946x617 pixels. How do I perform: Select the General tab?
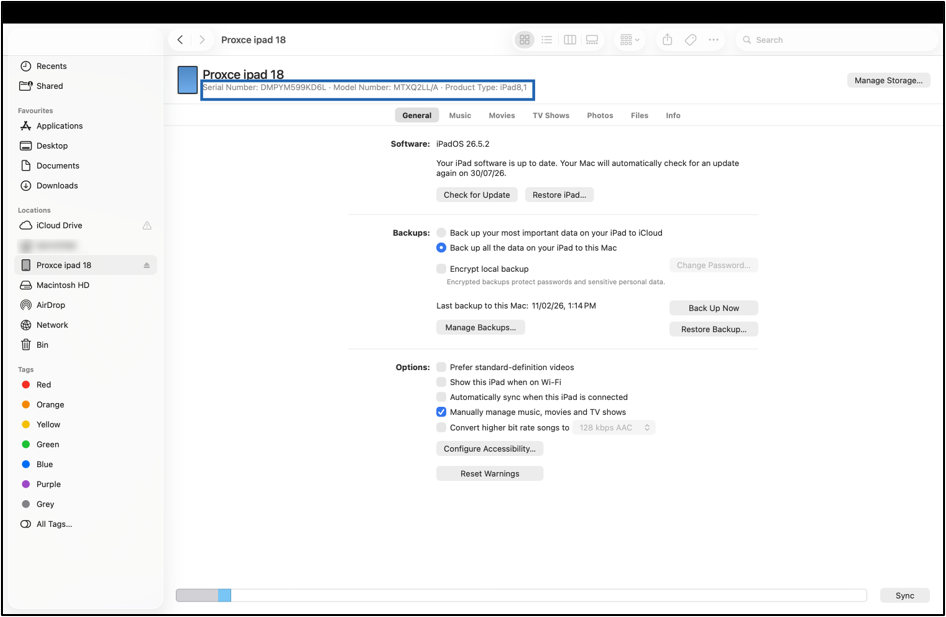pyautogui.click(x=417, y=115)
